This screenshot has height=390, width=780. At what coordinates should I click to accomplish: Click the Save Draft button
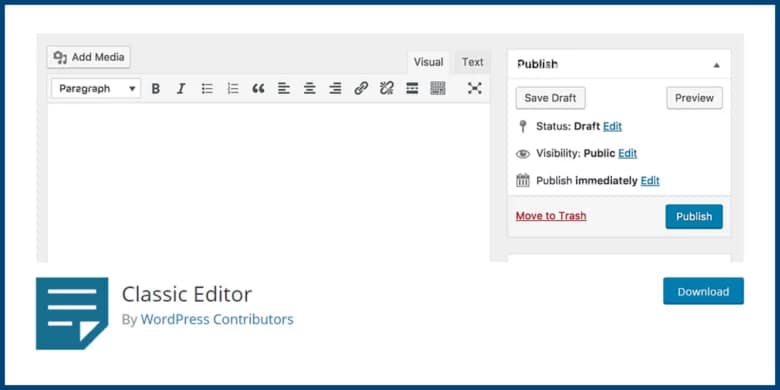[550, 98]
